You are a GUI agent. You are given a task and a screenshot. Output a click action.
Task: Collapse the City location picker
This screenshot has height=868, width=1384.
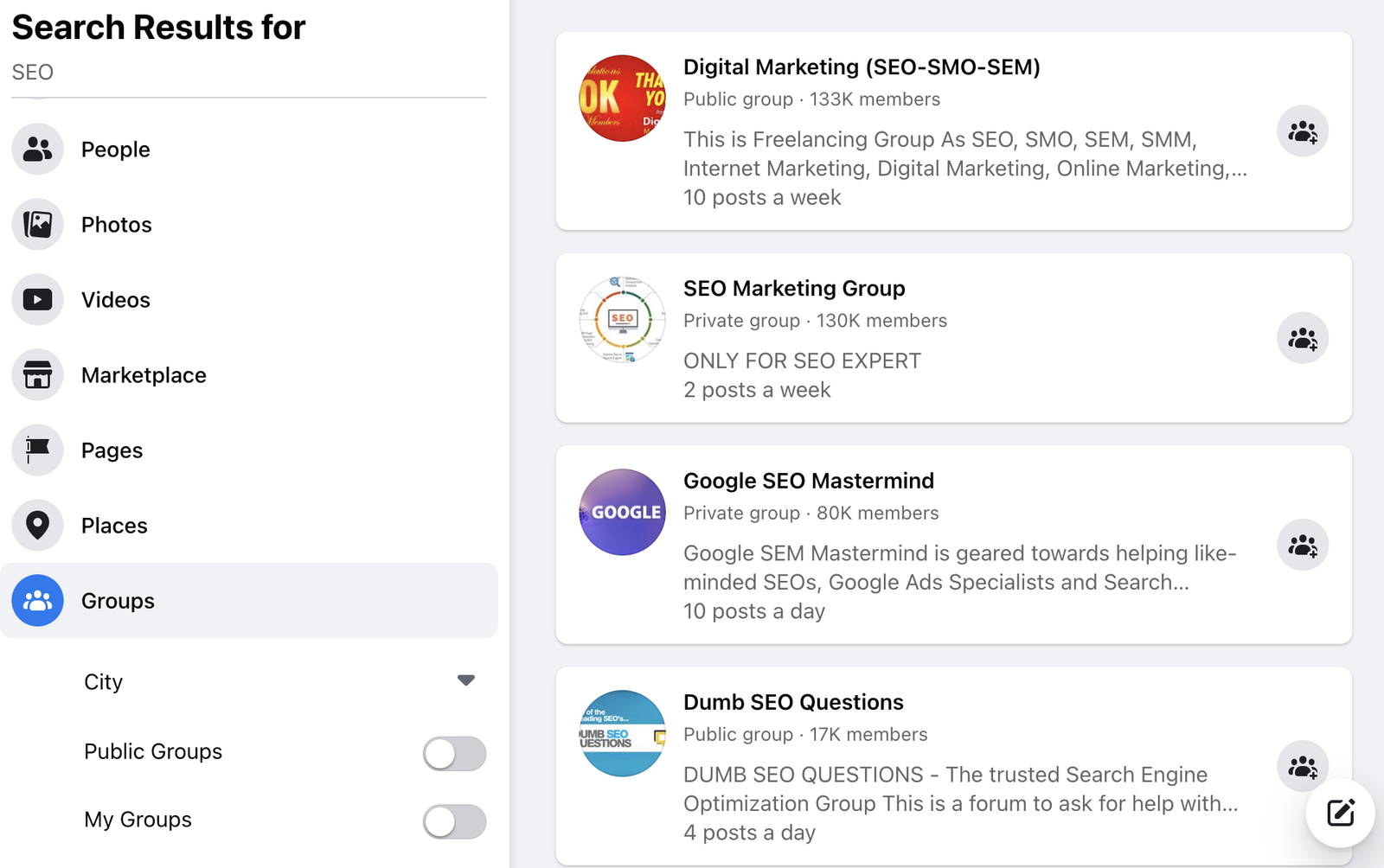[465, 680]
